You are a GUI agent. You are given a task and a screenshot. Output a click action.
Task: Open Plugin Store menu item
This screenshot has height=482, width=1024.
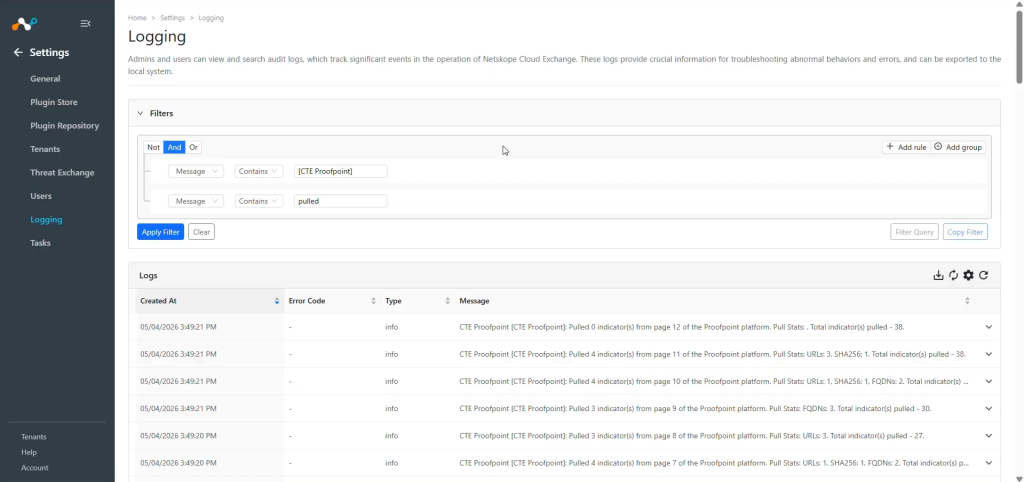[x=54, y=103]
